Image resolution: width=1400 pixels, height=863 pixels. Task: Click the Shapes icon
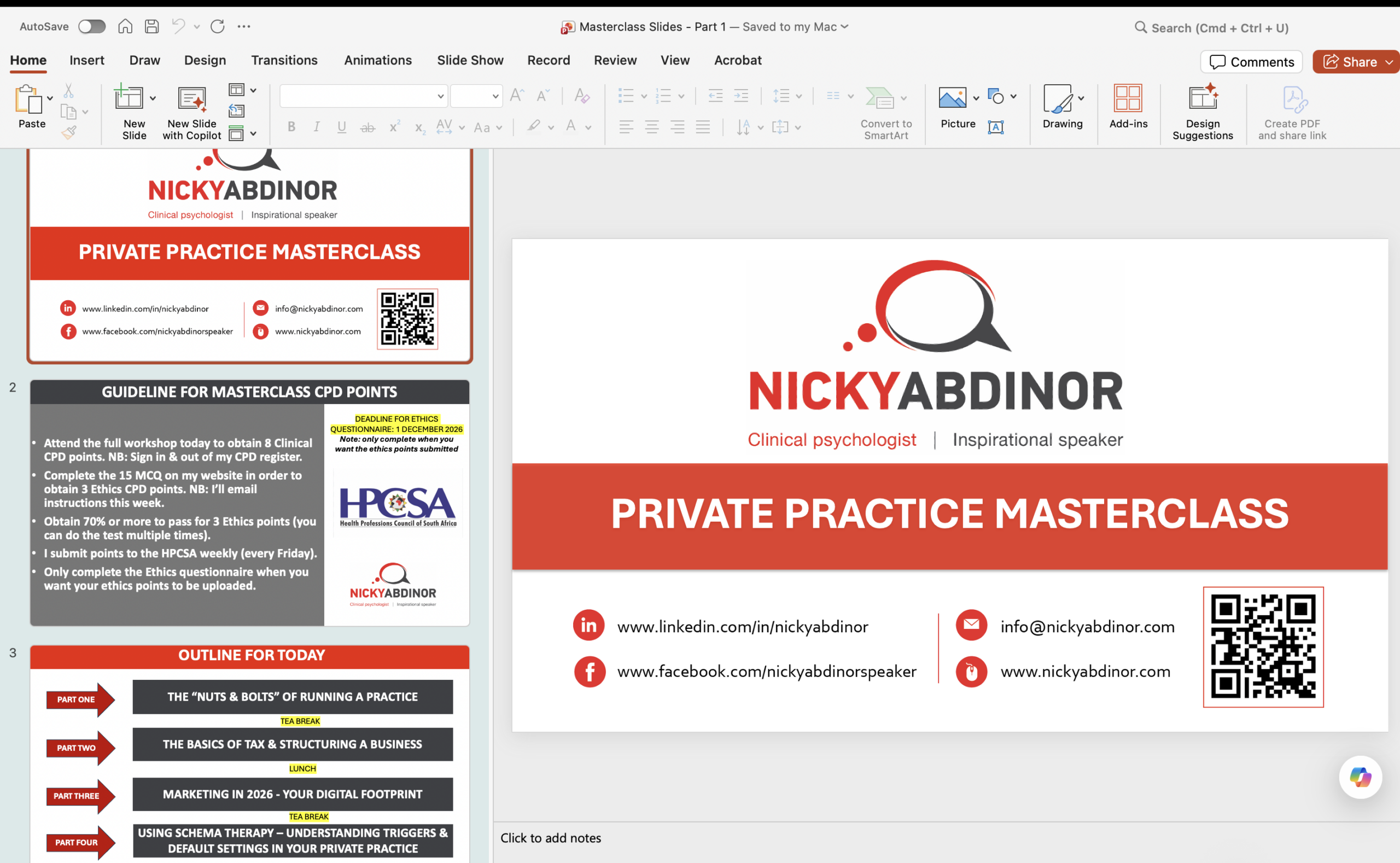[x=995, y=96]
